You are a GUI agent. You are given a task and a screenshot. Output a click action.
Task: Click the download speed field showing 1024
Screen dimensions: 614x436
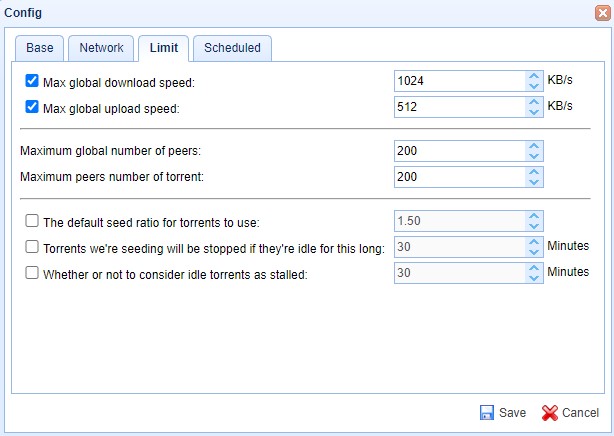tap(460, 81)
